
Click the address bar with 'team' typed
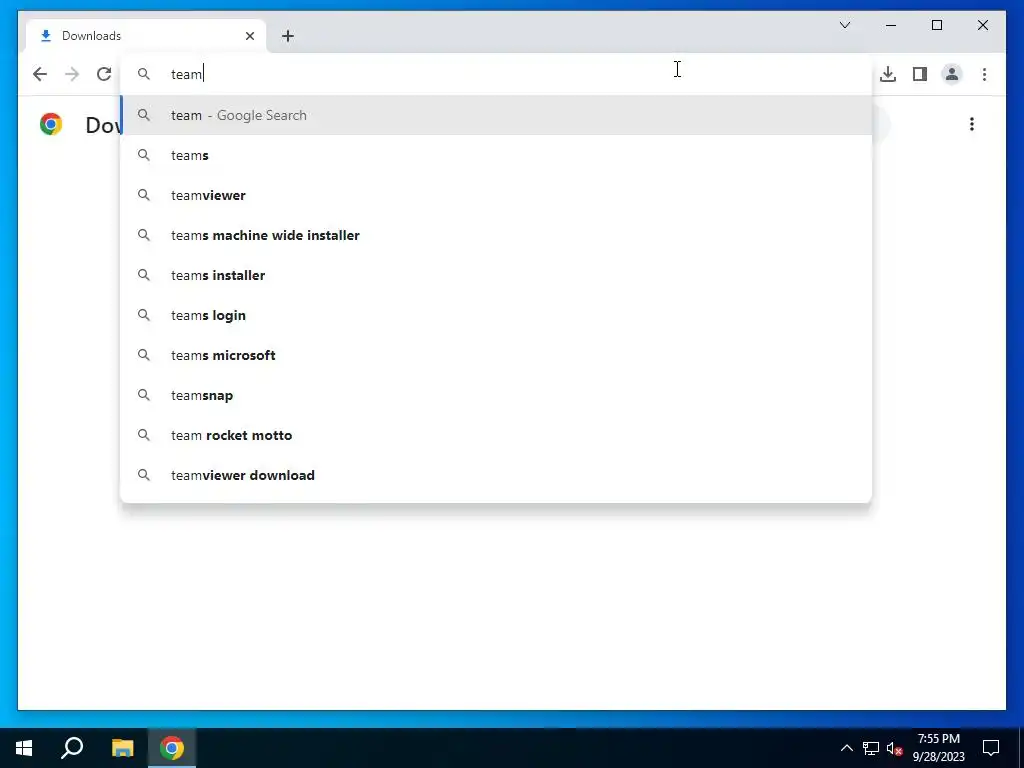496,74
